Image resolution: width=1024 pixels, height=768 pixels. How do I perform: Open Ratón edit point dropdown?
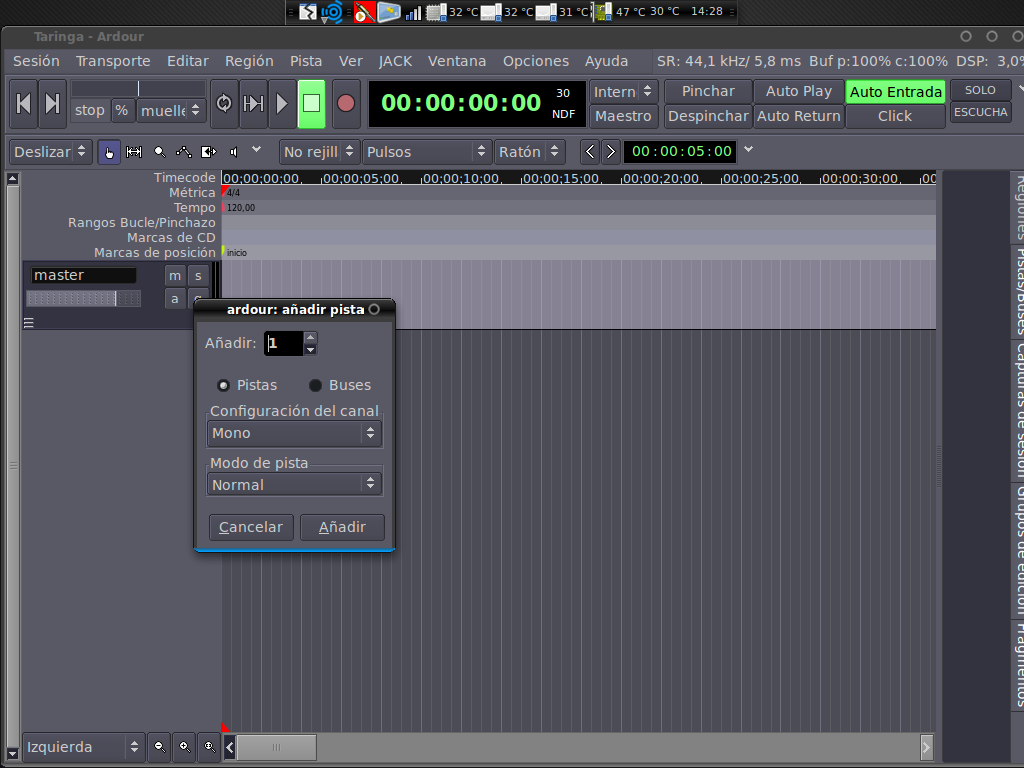(529, 152)
